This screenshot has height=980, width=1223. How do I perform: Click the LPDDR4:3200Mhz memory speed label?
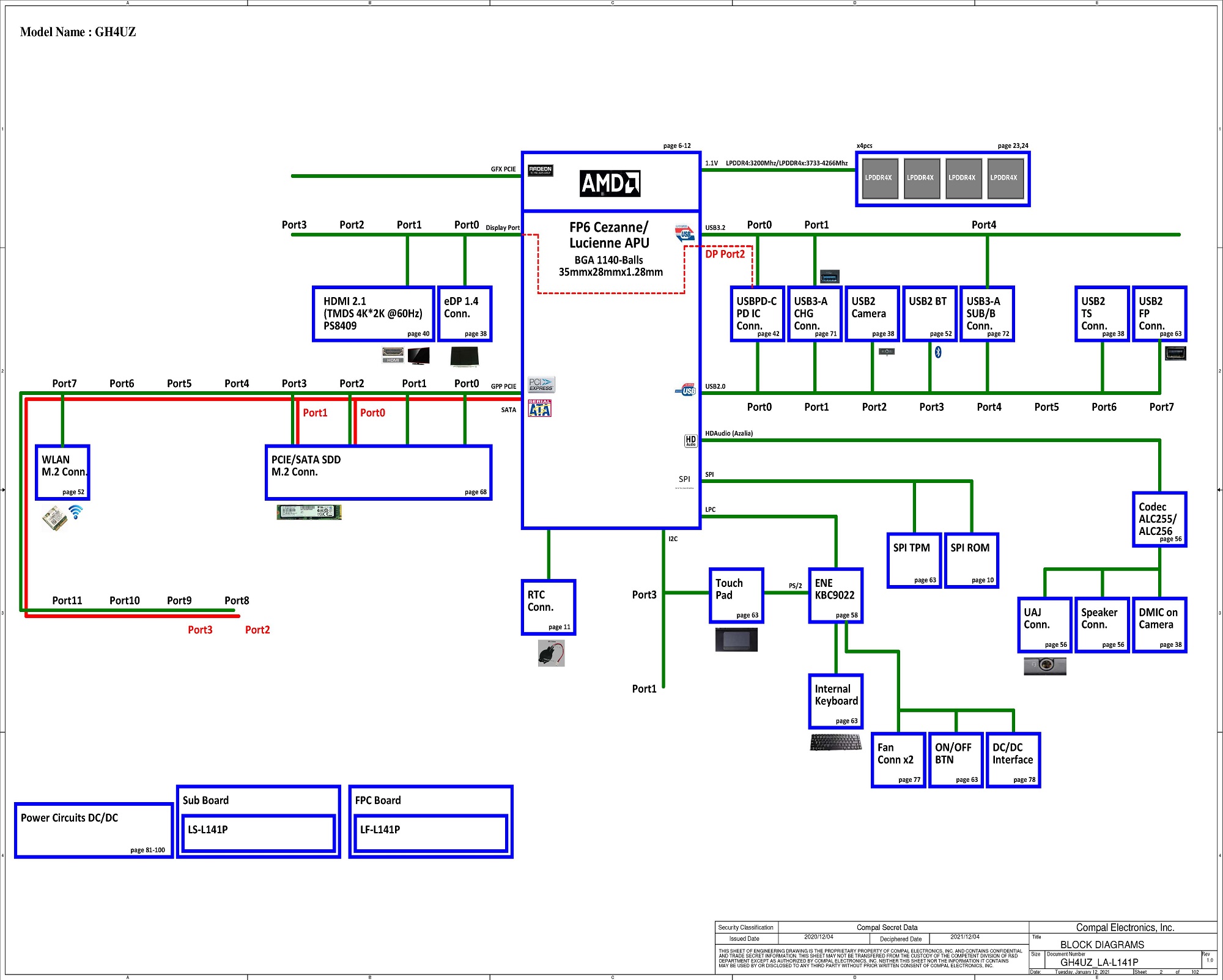pyautogui.click(x=786, y=163)
